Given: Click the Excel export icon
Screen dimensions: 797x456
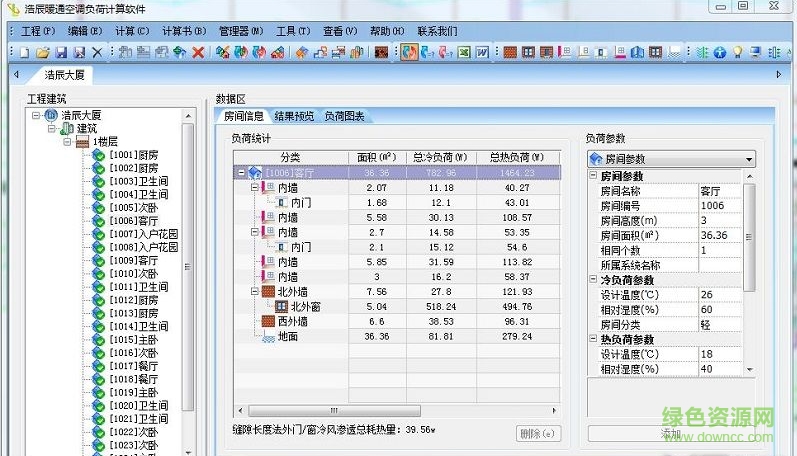Looking at the screenshot, I should [x=464, y=52].
